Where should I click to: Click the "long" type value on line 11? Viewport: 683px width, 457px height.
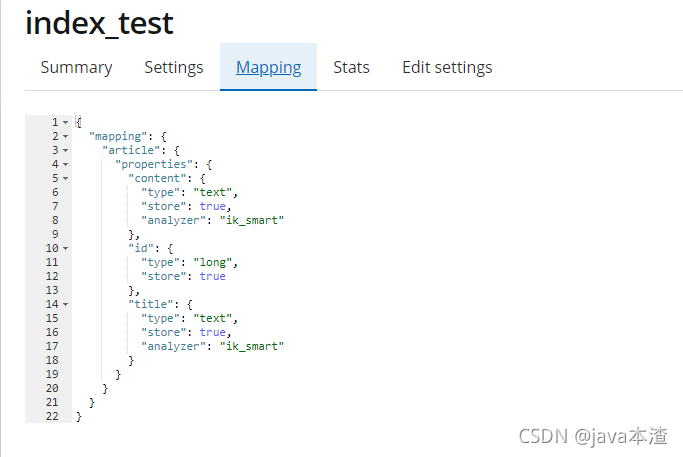click(213, 262)
